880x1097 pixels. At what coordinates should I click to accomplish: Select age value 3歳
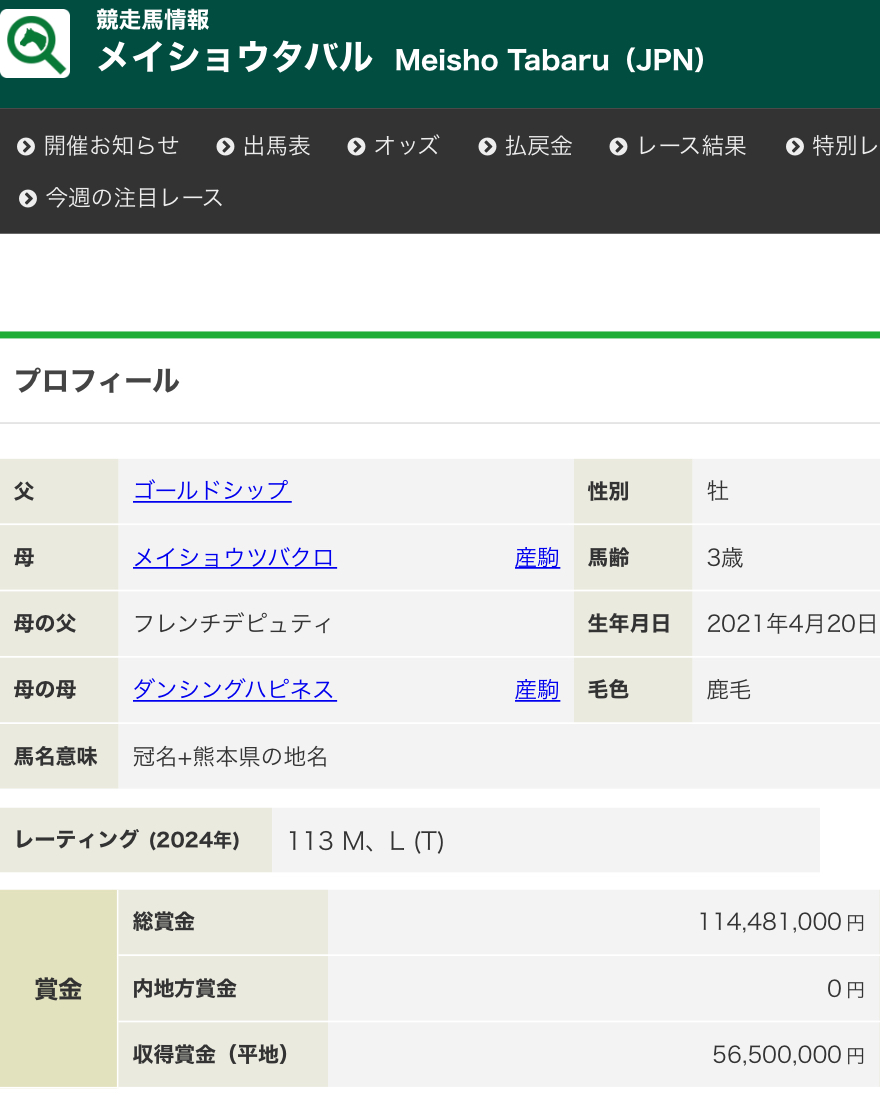pos(725,558)
